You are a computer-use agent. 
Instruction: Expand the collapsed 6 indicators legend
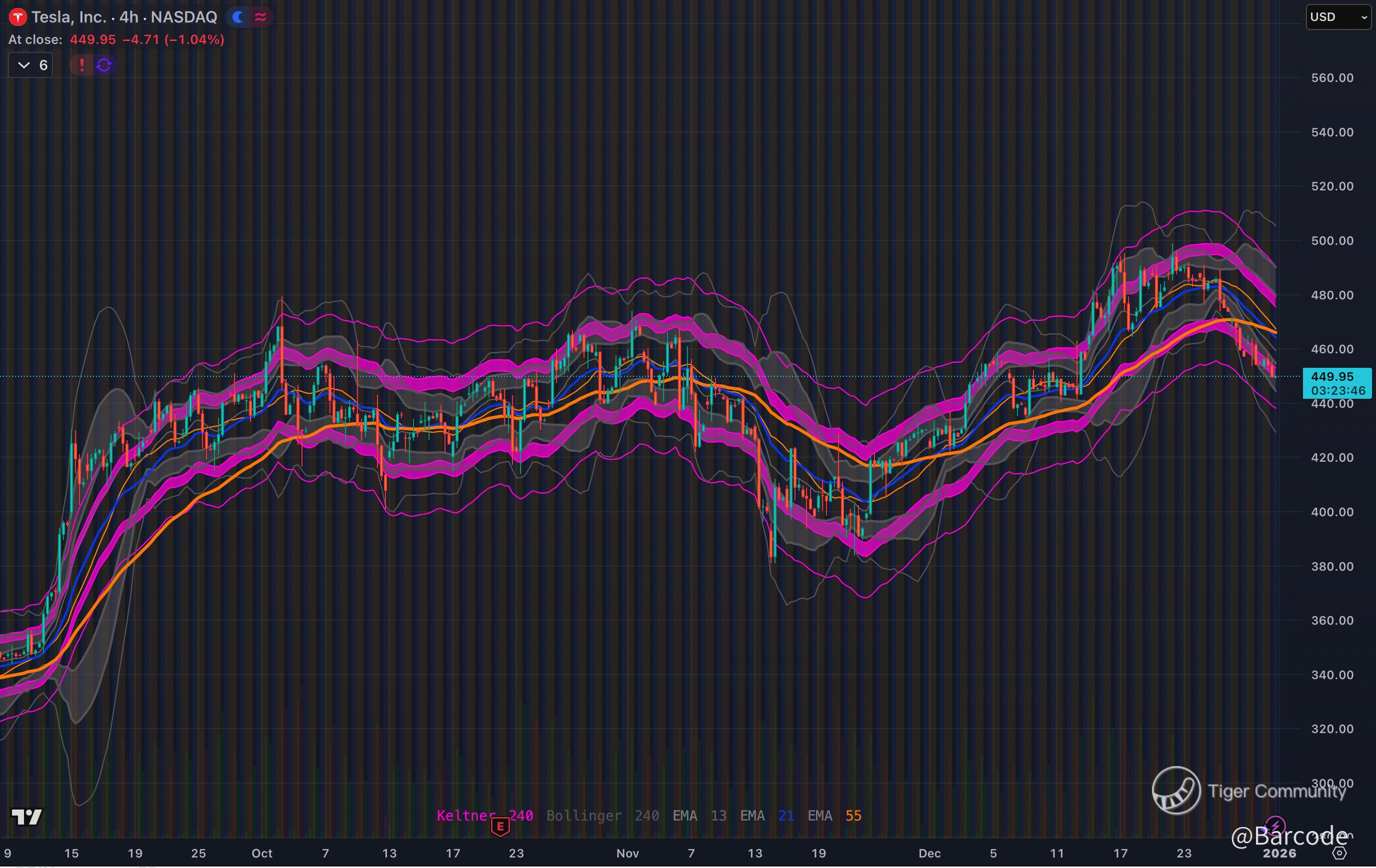point(31,65)
